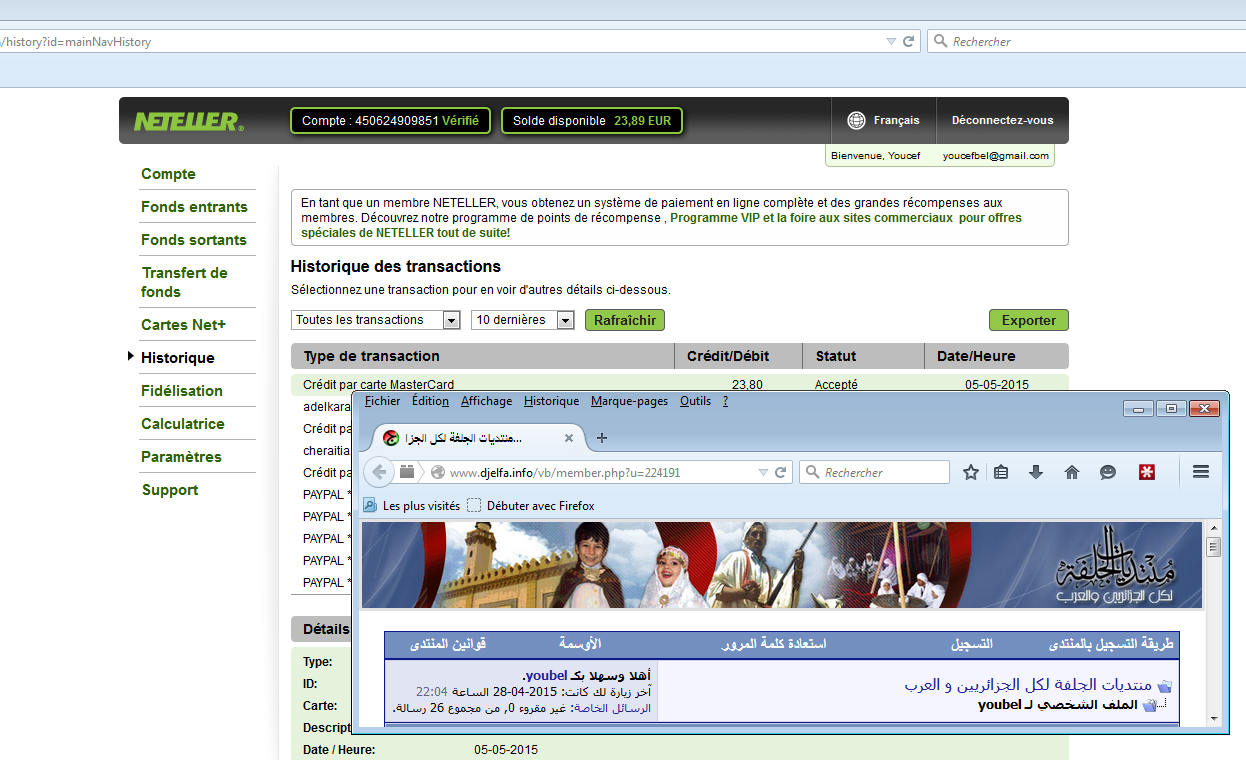The height and width of the screenshot is (760, 1246).
Task: Open Support in sidebar
Action: pyautogui.click(x=170, y=490)
